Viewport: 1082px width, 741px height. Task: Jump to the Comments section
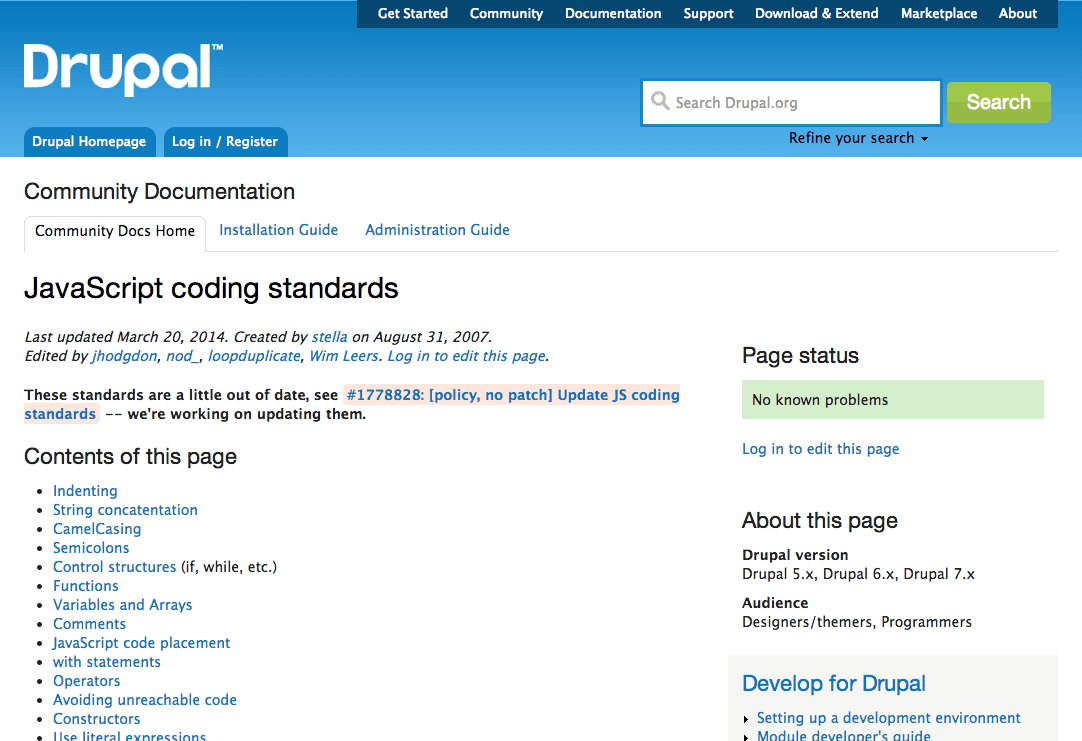[x=89, y=624]
